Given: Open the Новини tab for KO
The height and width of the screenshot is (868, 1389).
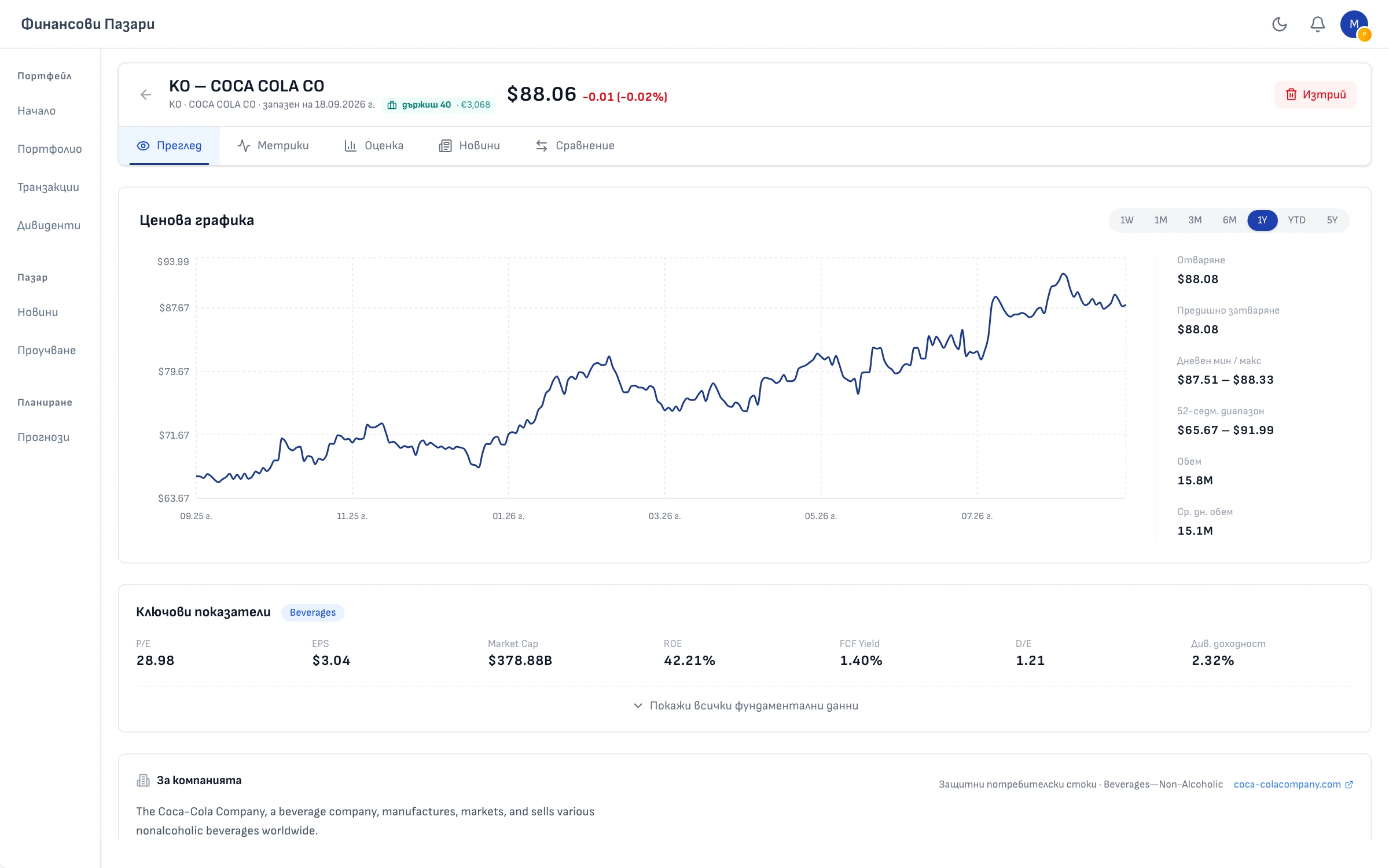Looking at the screenshot, I should [469, 146].
